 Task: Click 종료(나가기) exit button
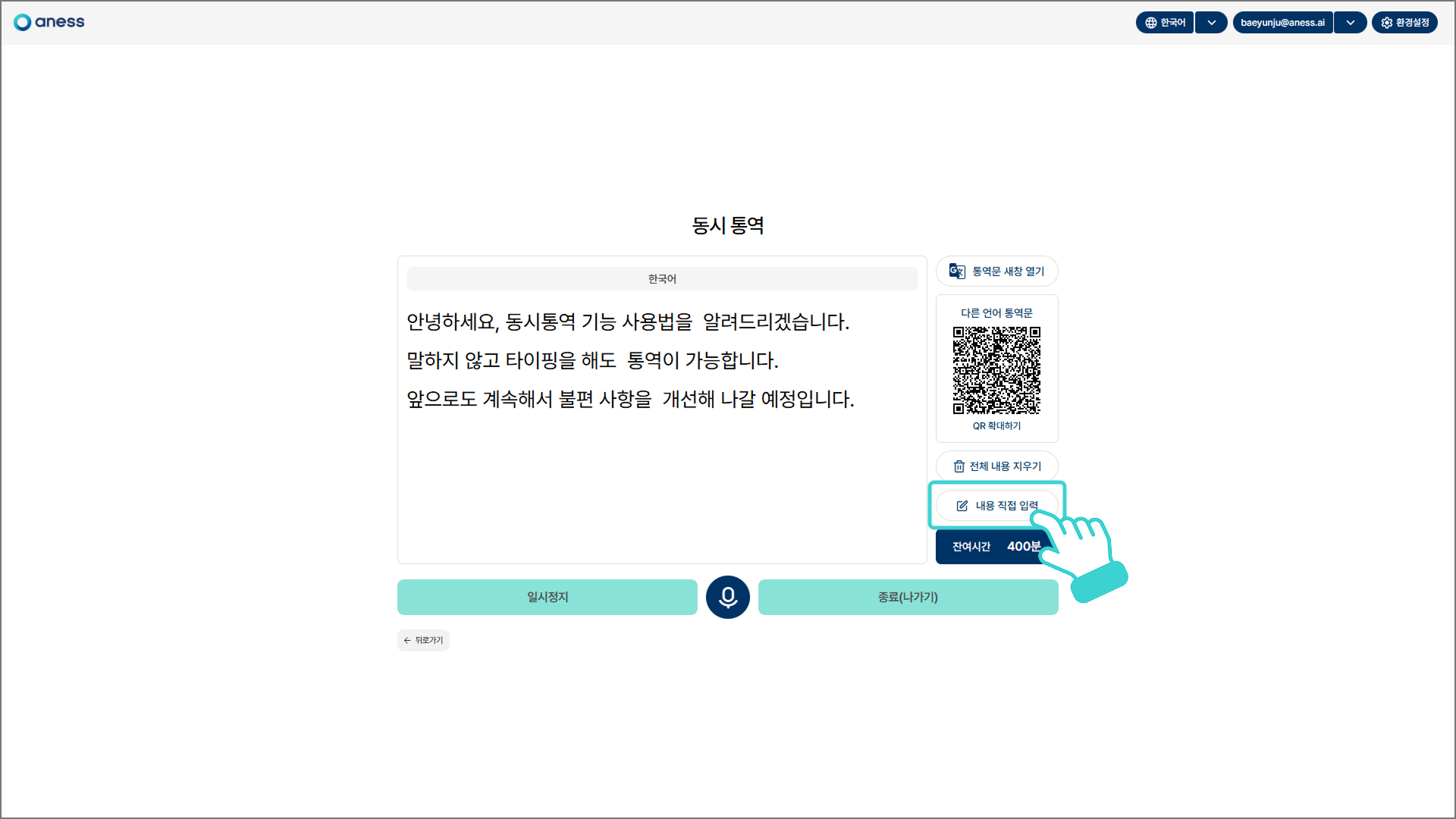[x=908, y=598]
